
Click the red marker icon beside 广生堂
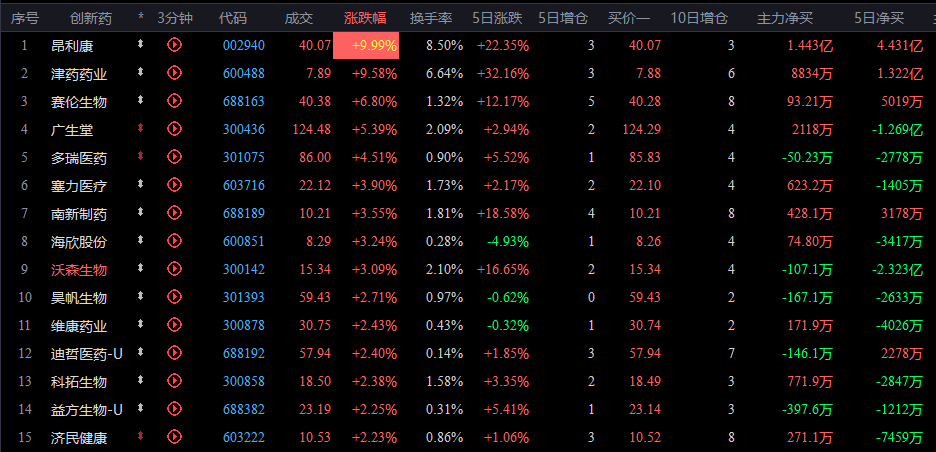click(x=141, y=128)
